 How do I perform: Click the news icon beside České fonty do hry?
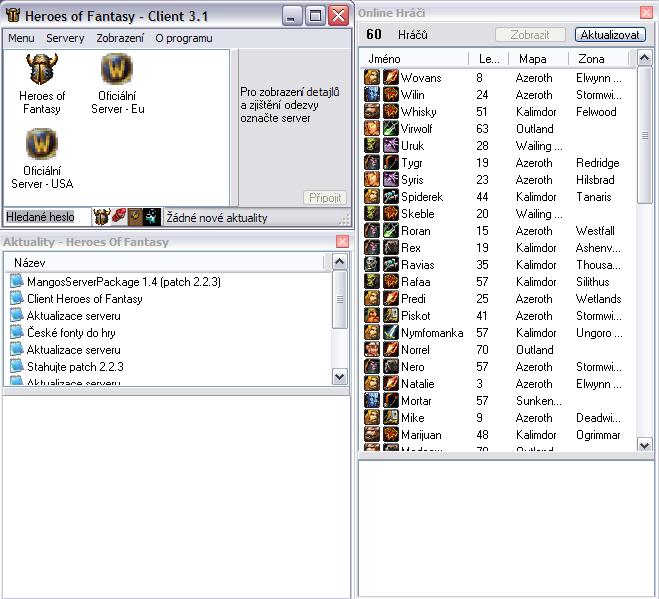click(x=16, y=332)
